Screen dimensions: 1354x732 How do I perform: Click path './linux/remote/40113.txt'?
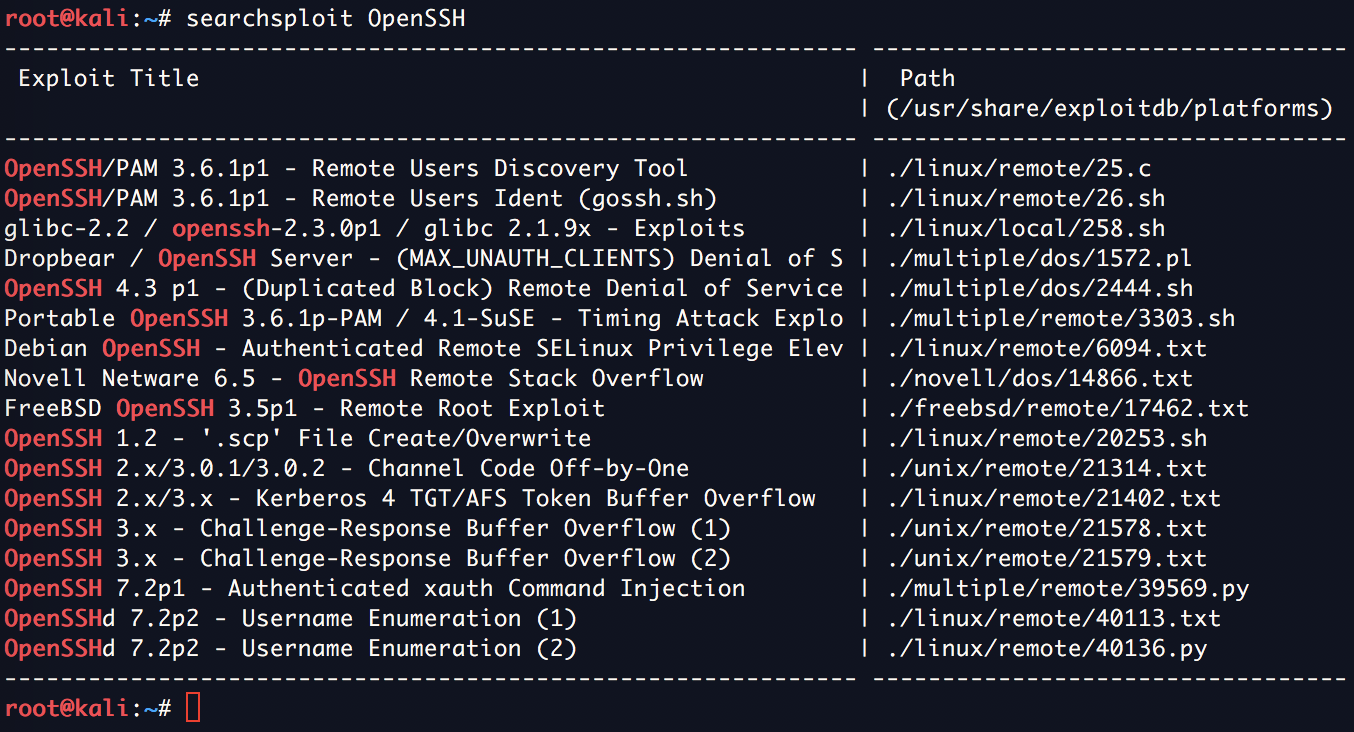point(1053,618)
